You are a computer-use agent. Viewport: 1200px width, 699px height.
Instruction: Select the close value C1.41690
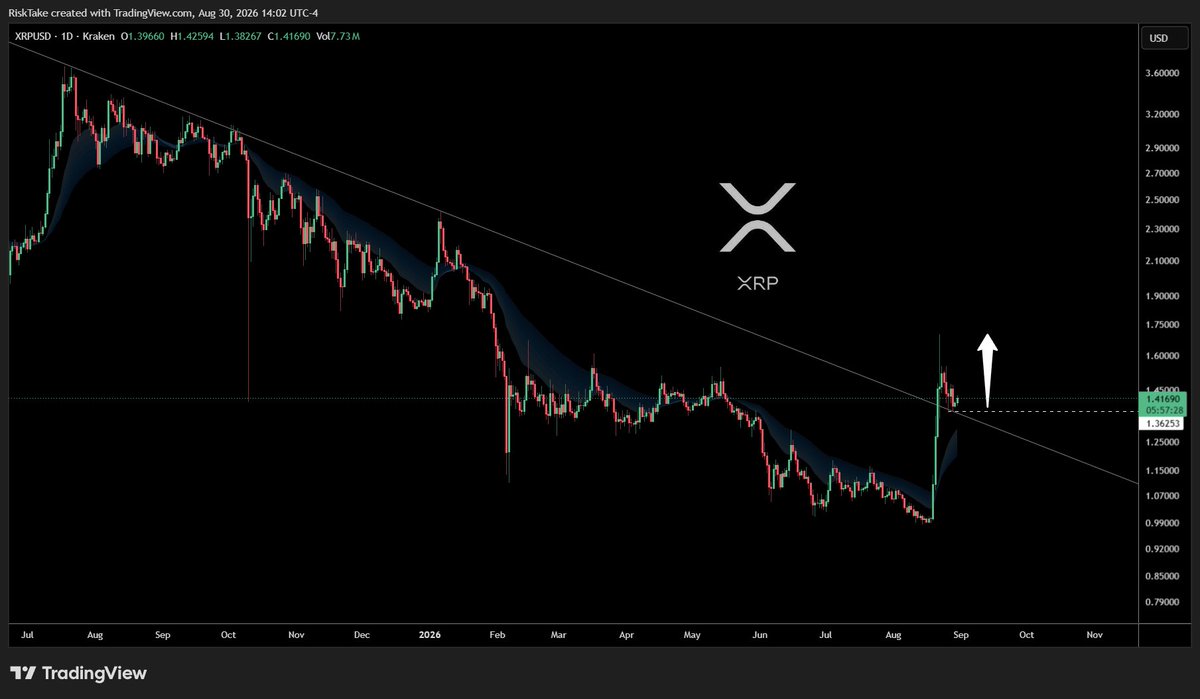[289, 36]
